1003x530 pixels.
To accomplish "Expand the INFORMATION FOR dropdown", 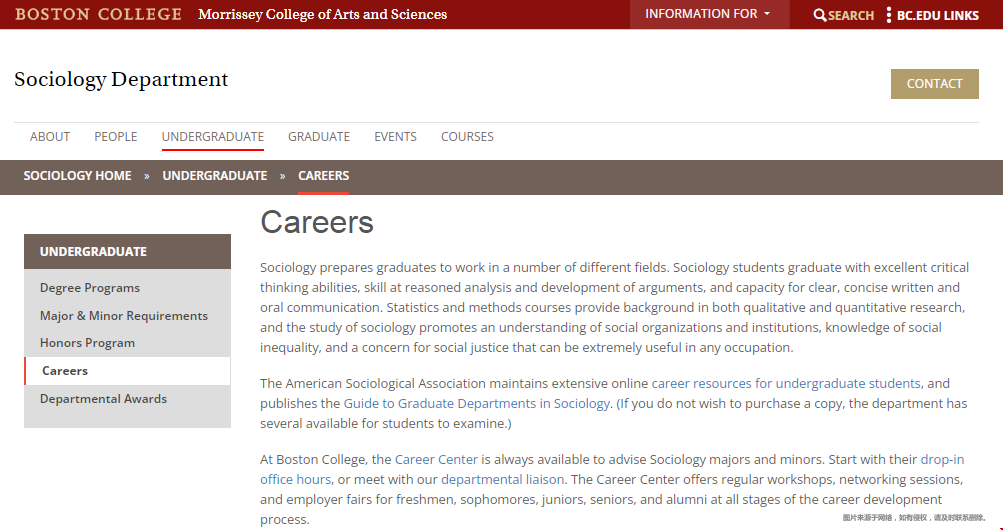I will tap(708, 14).
